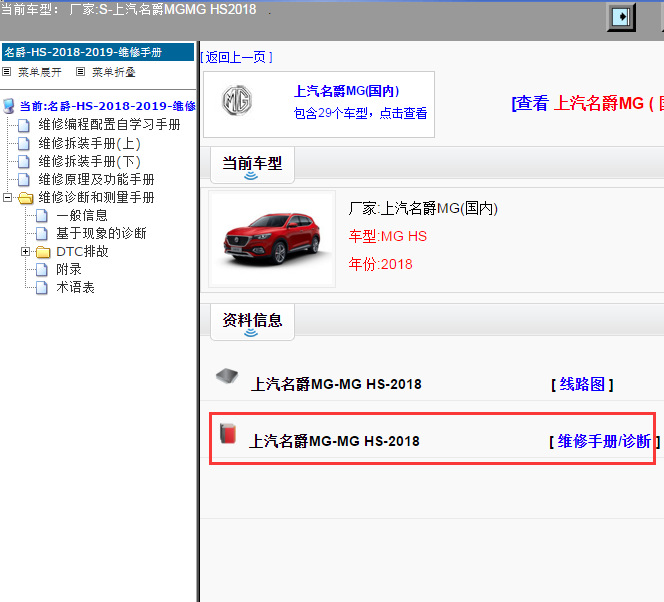Click 菜单折叠 to collapse the menu
Viewport: 664px width, 602px height.
113,72
